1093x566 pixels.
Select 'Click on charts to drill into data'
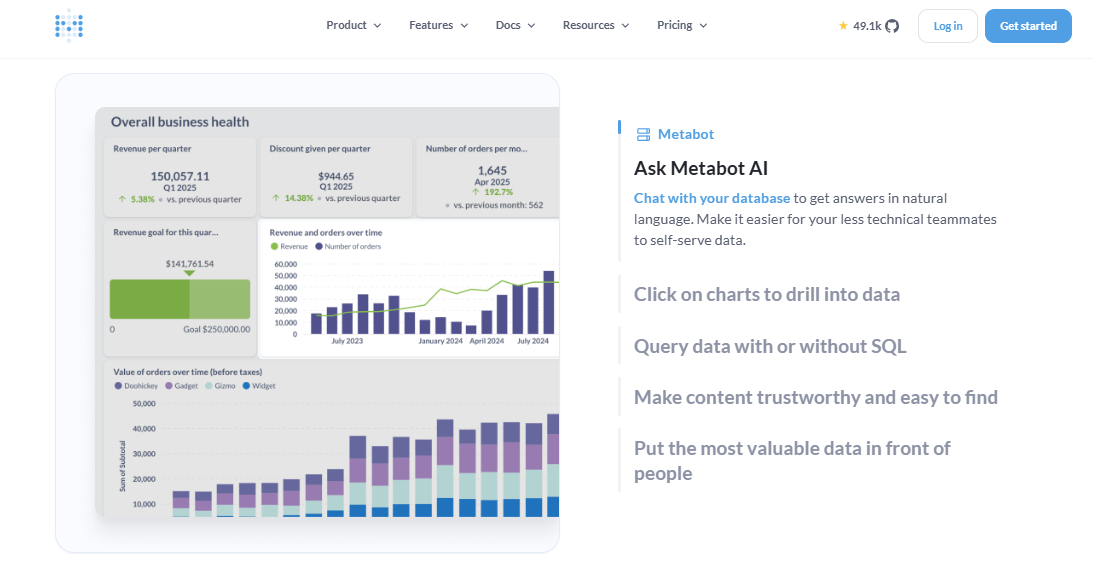point(767,294)
